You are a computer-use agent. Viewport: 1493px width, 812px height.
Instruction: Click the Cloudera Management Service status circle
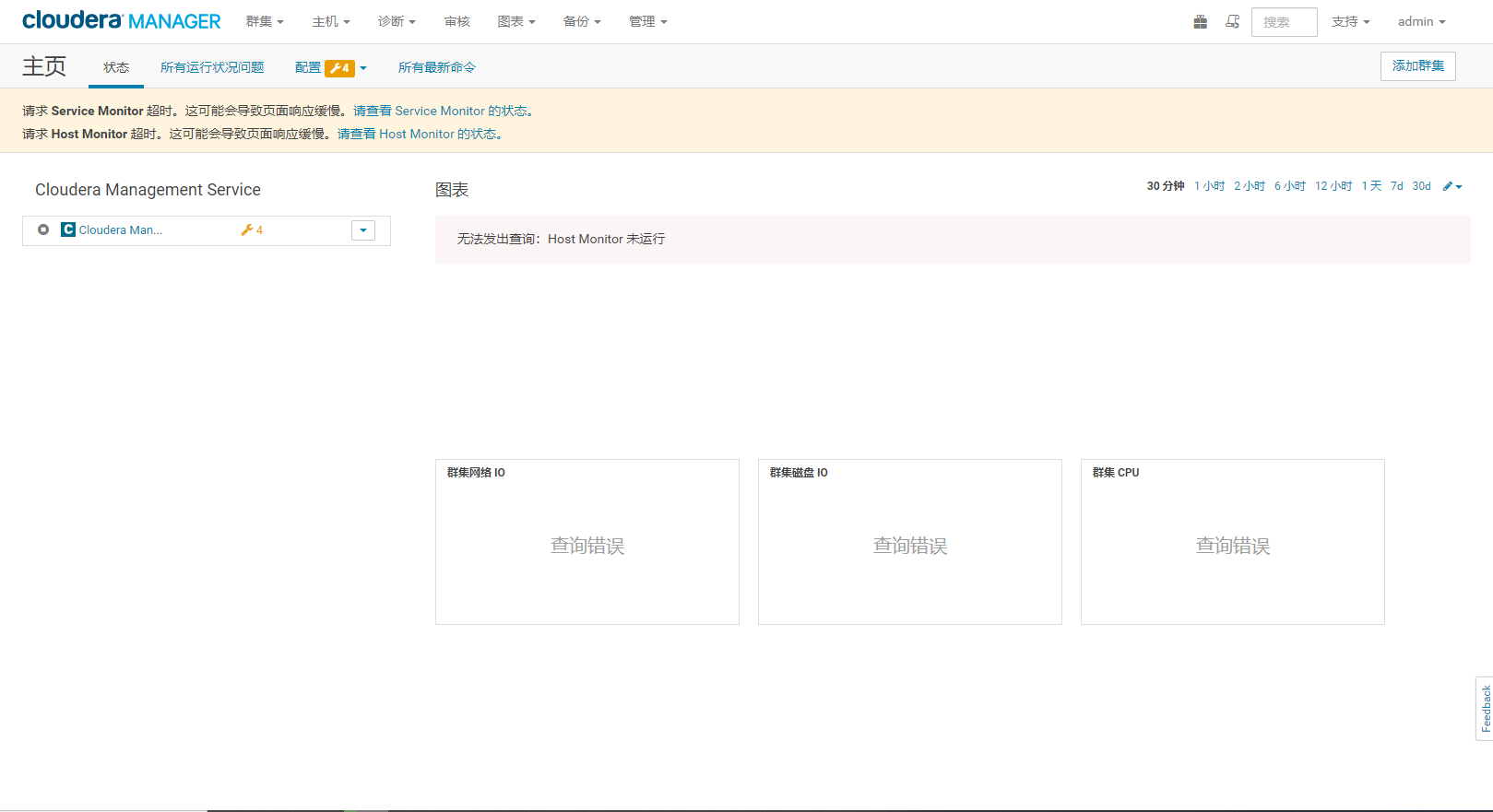[x=43, y=229]
